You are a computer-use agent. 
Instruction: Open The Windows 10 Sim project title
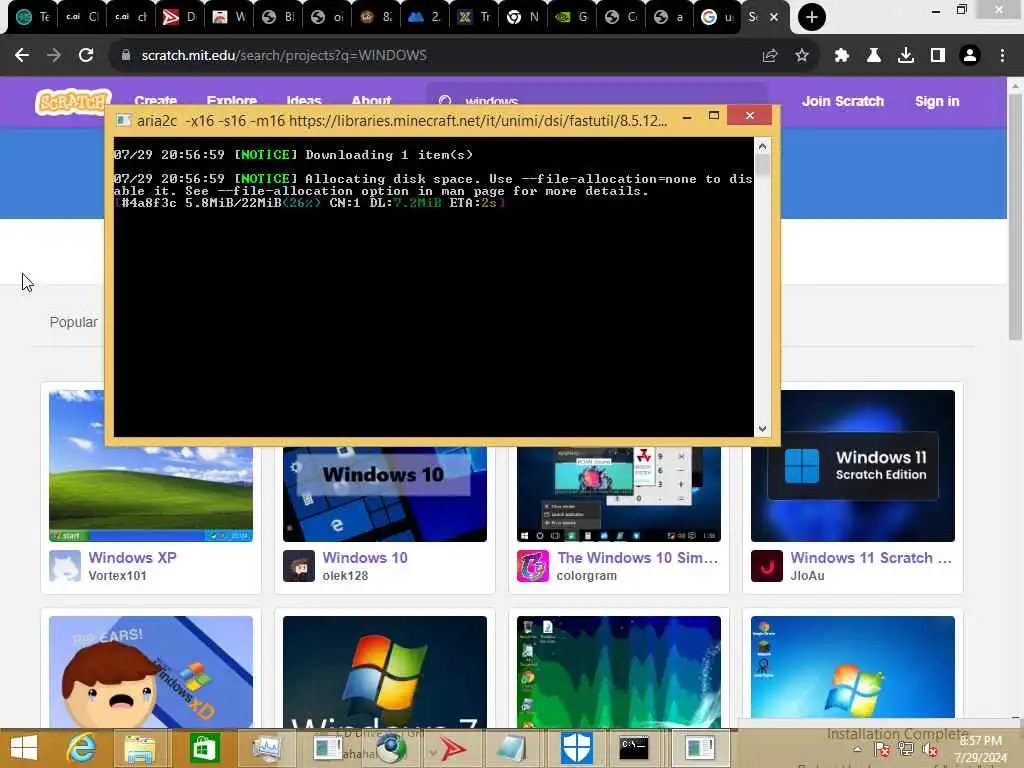(x=637, y=558)
